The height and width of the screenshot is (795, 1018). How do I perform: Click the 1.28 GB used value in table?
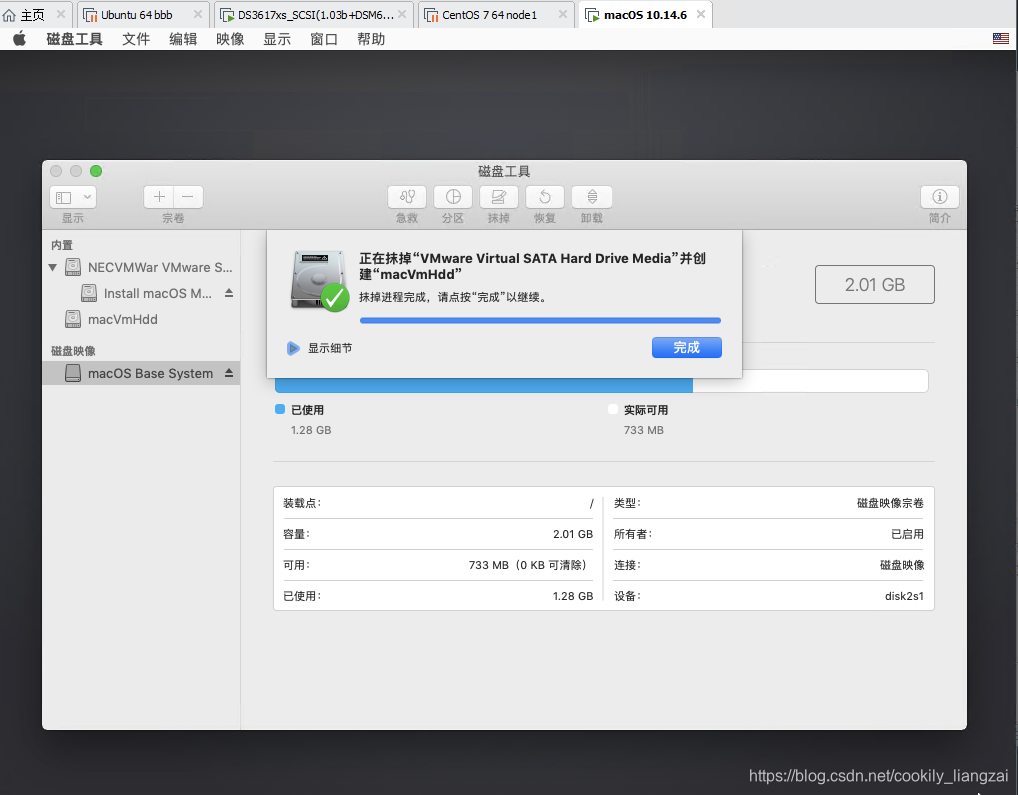pos(573,596)
